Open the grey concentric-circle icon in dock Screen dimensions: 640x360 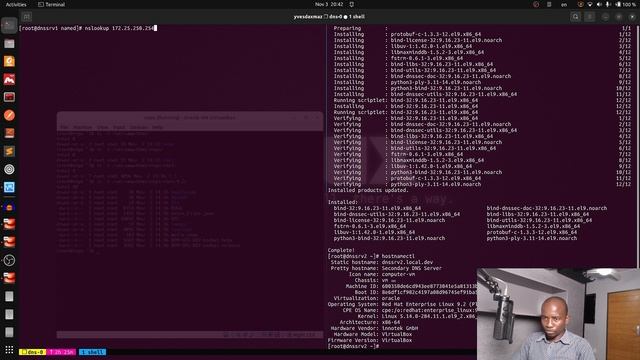pyautogui.click(x=9, y=169)
